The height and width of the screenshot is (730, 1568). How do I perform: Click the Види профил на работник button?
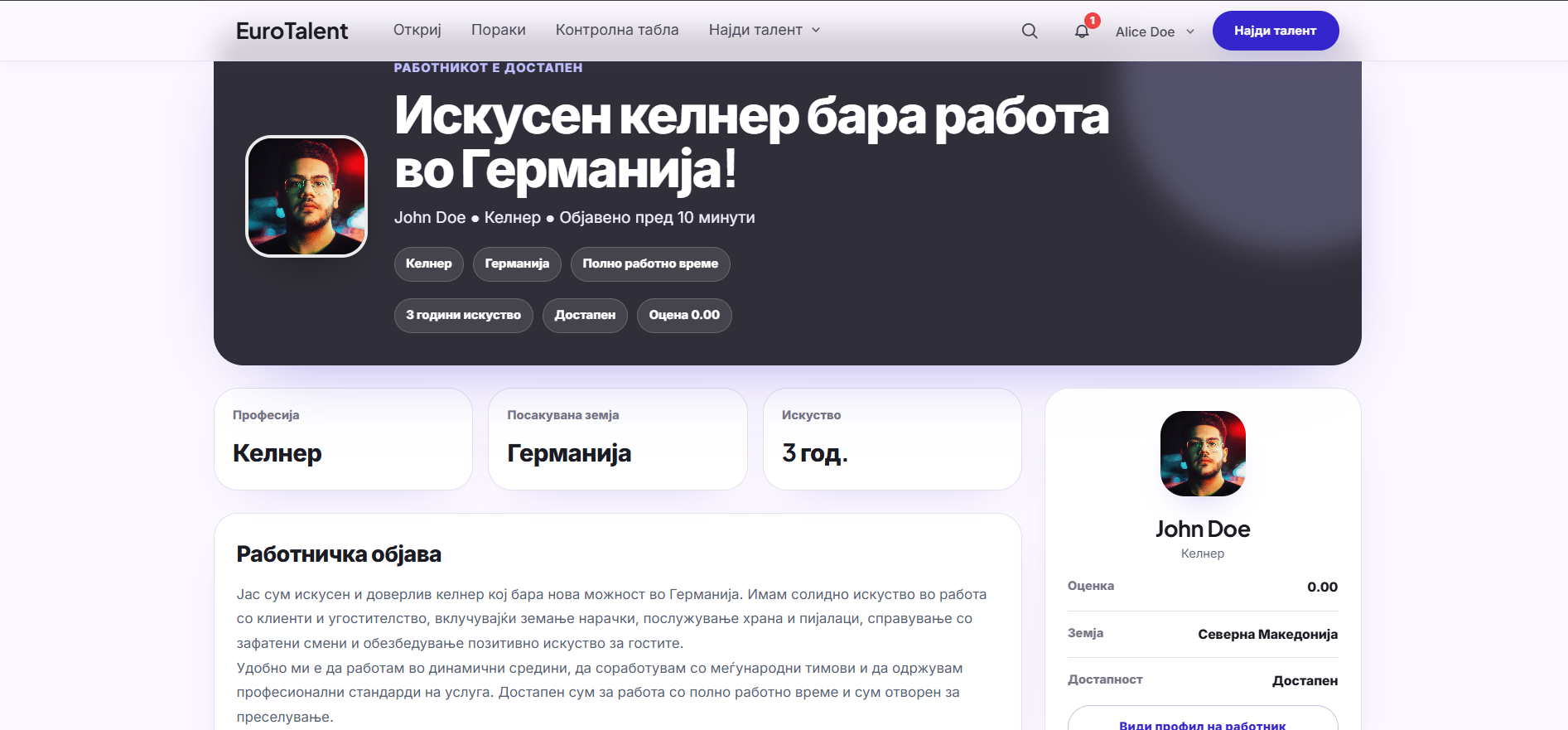(1203, 719)
